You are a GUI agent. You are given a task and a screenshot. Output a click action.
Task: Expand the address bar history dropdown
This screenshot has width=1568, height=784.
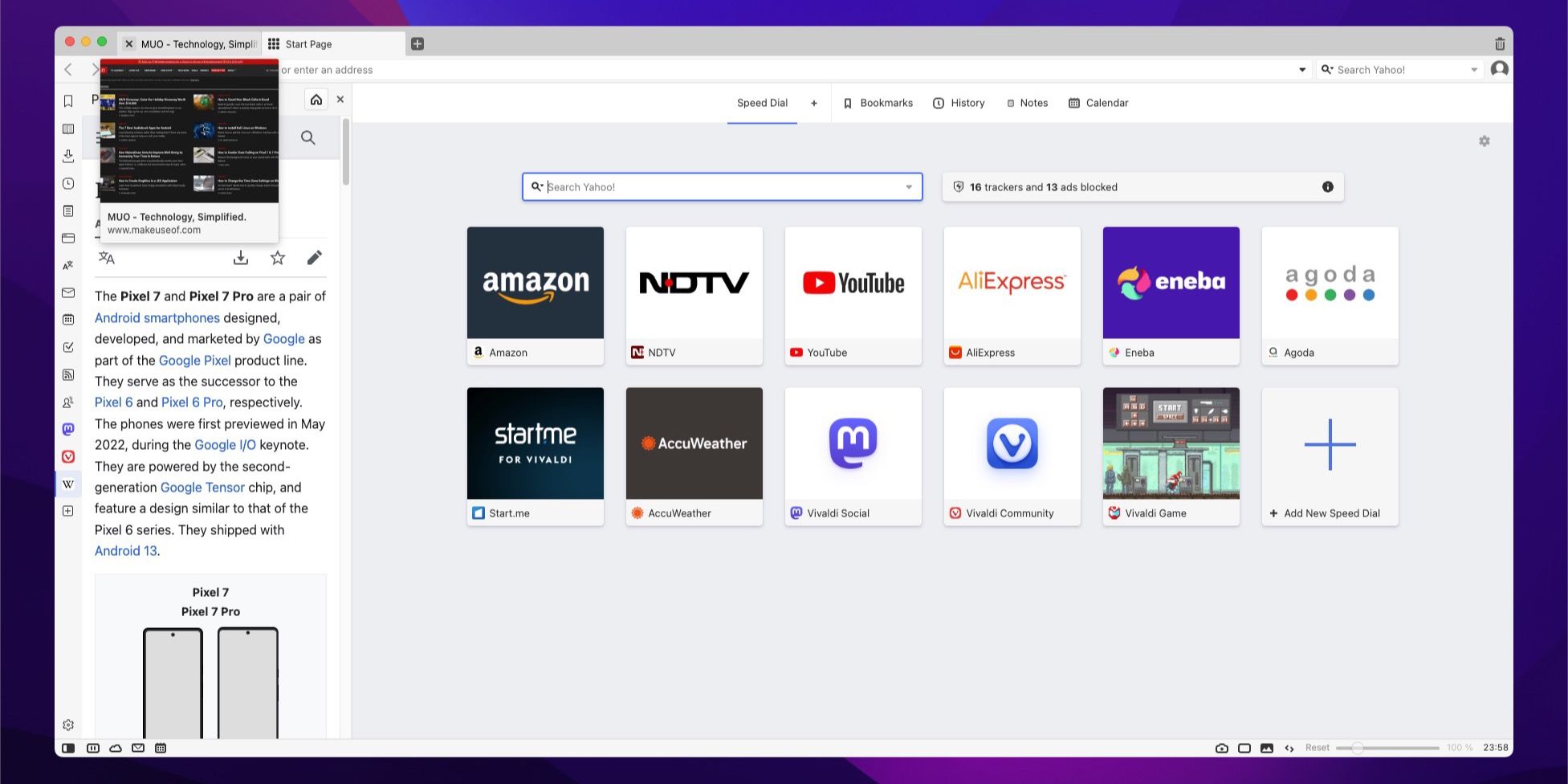[1301, 70]
